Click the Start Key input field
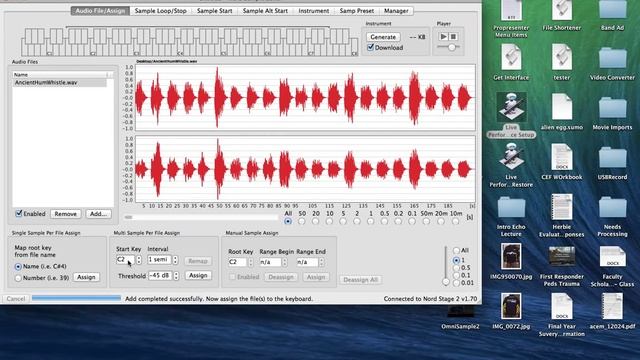 pyautogui.click(x=125, y=260)
